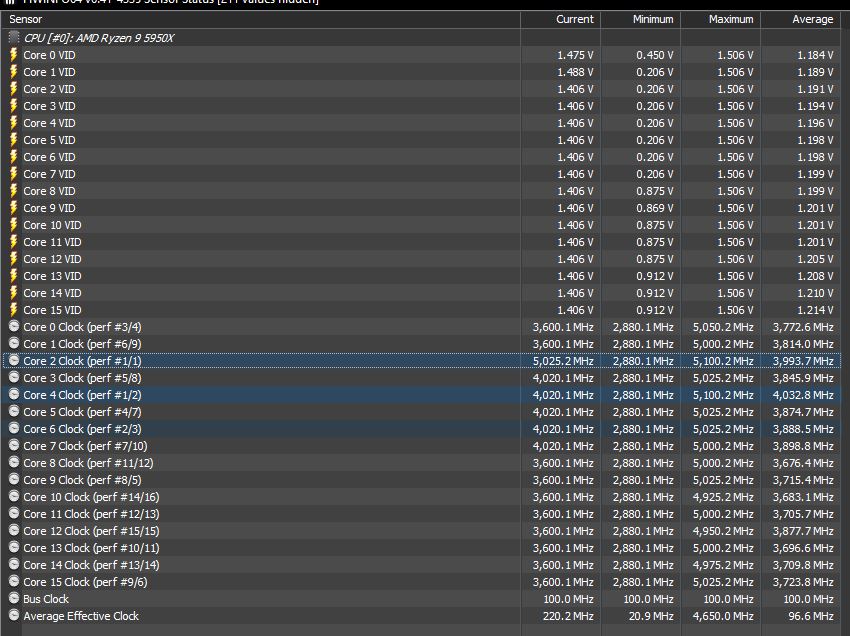
Task: Click the lightning icon for Core 13 VID
Action: (14, 275)
